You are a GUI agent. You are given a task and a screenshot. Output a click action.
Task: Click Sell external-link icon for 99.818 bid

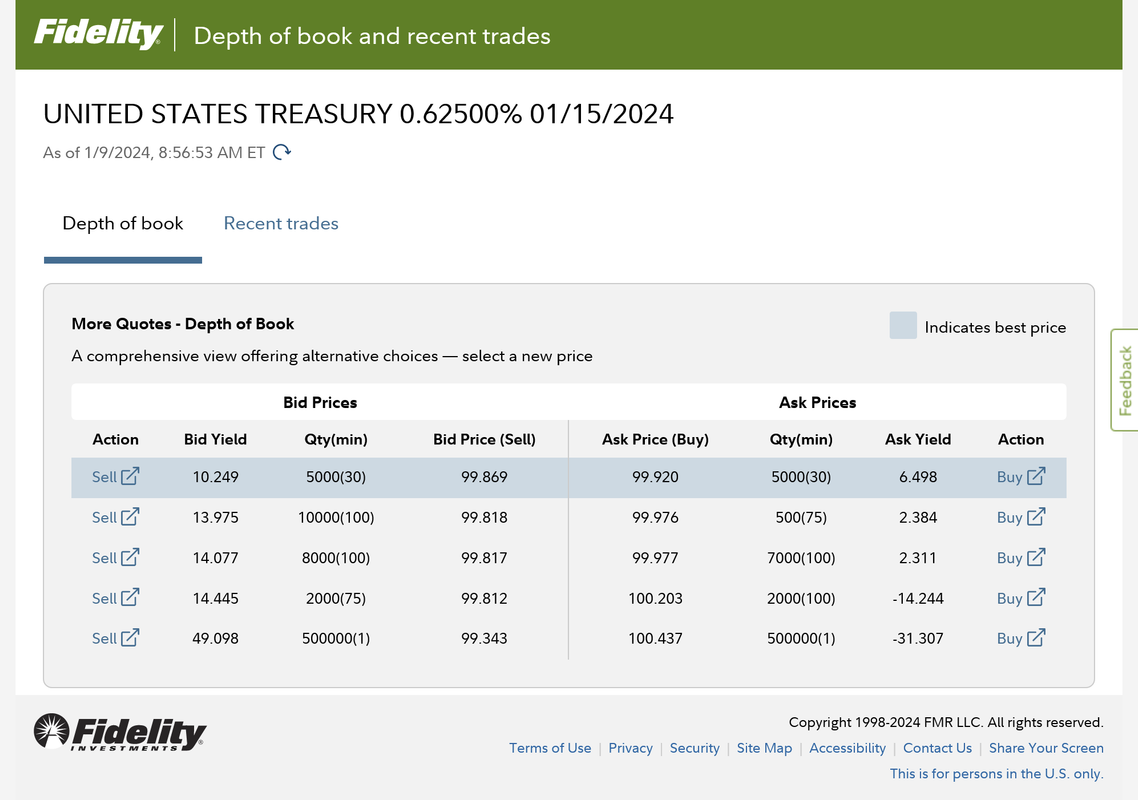[x=130, y=517]
